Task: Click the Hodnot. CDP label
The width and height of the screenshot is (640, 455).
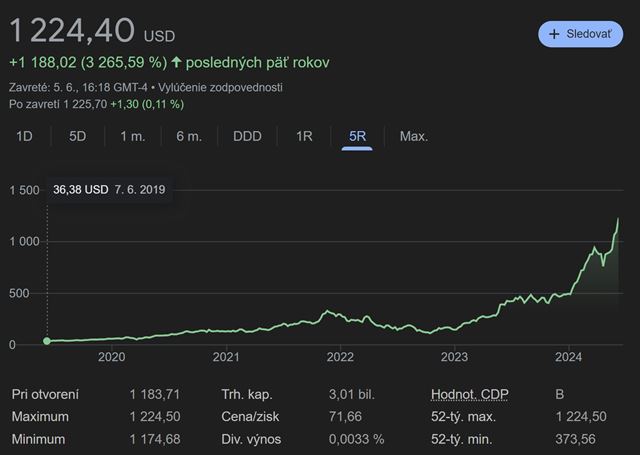Action: [x=470, y=394]
